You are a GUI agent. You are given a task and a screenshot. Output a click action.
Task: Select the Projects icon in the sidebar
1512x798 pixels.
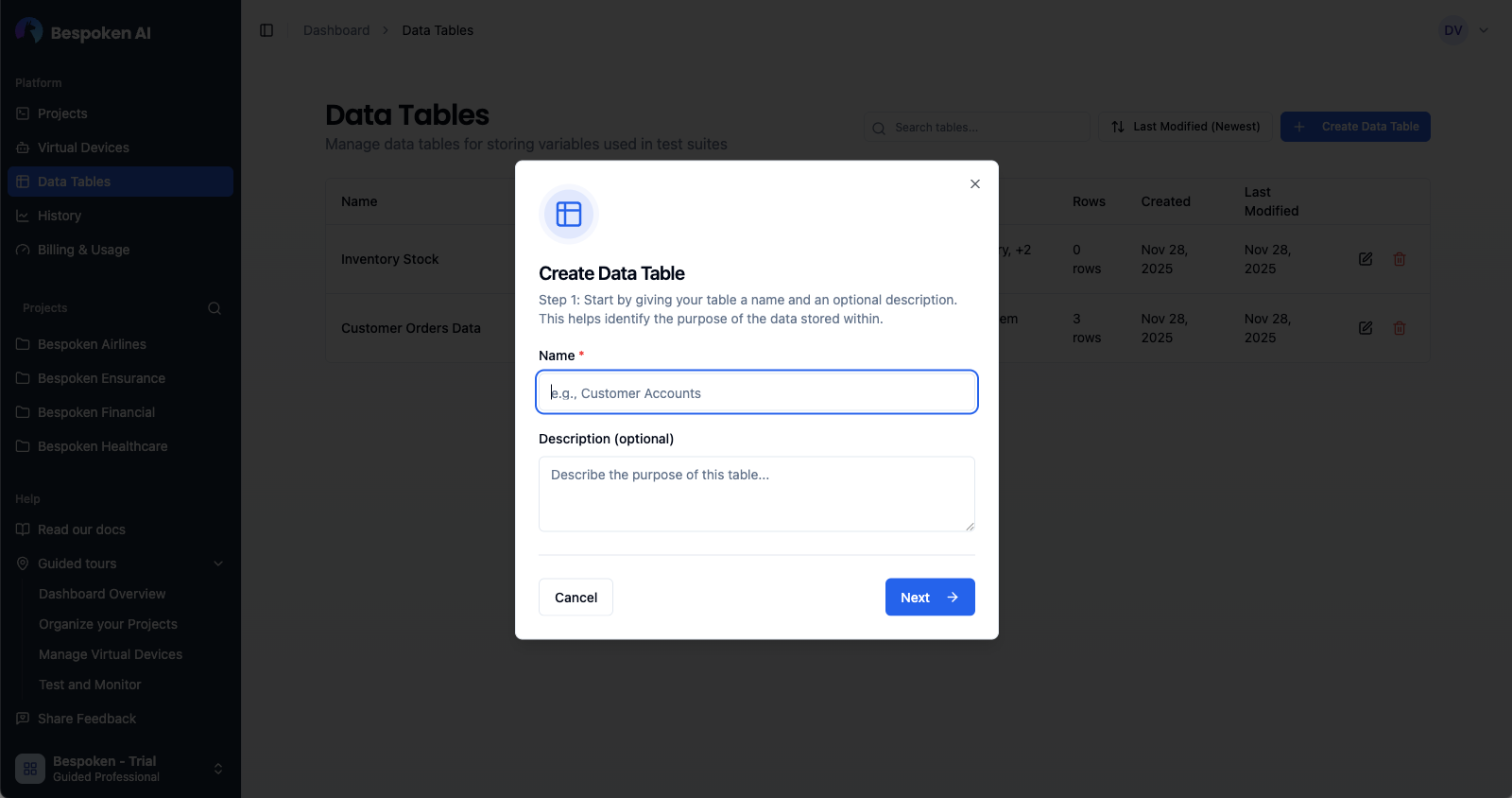tap(22, 113)
